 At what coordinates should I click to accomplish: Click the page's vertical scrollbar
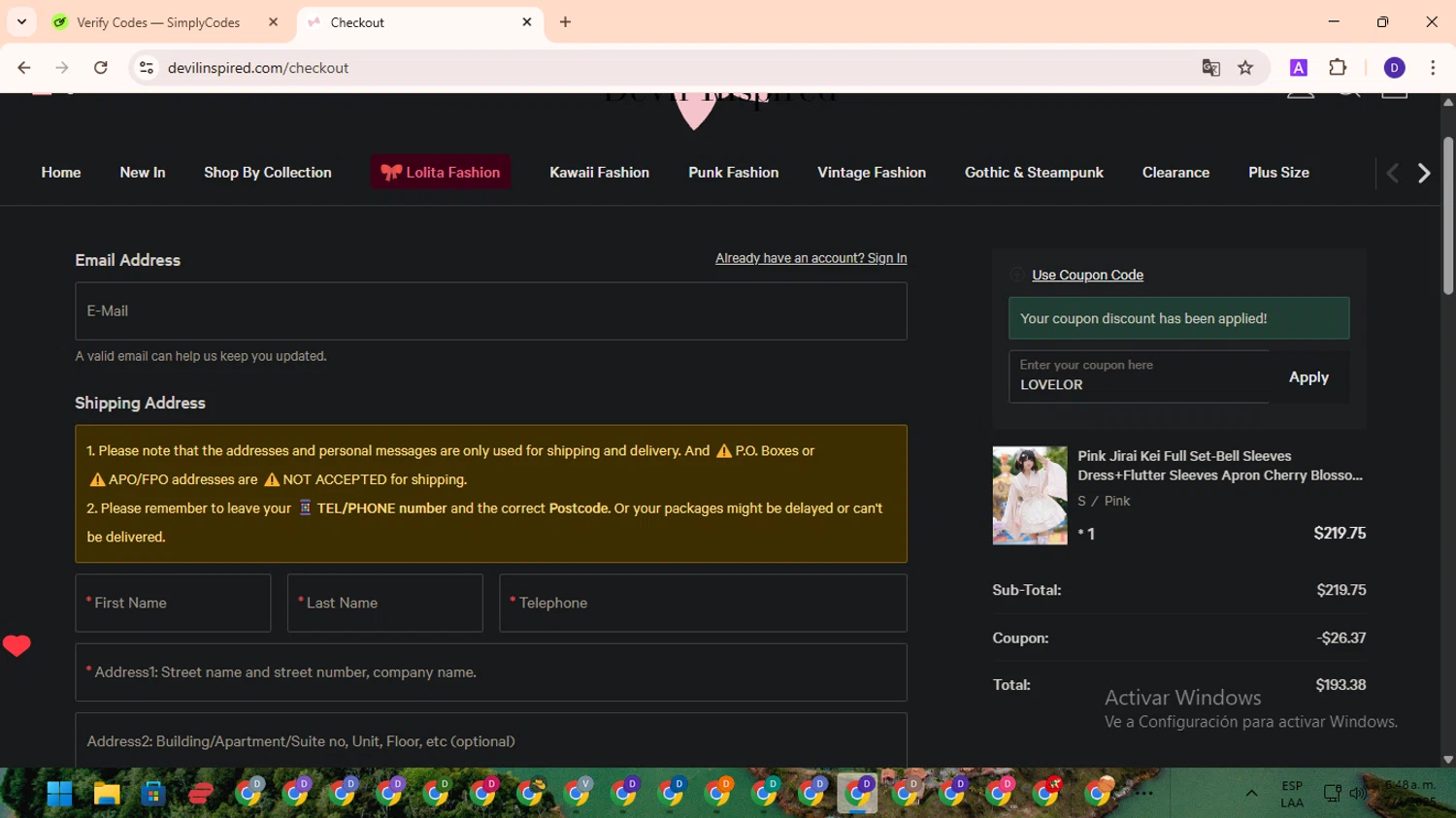tap(1447, 213)
